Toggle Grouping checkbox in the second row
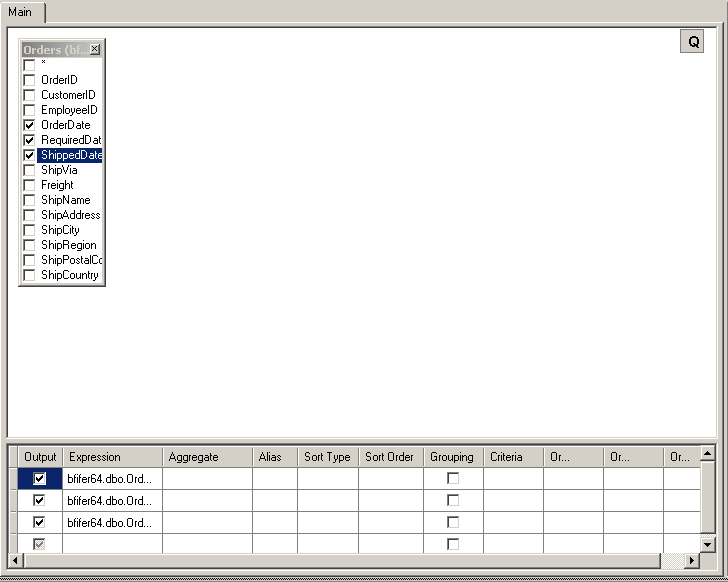The width and height of the screenshot is (728, 582). click(453, 500)
